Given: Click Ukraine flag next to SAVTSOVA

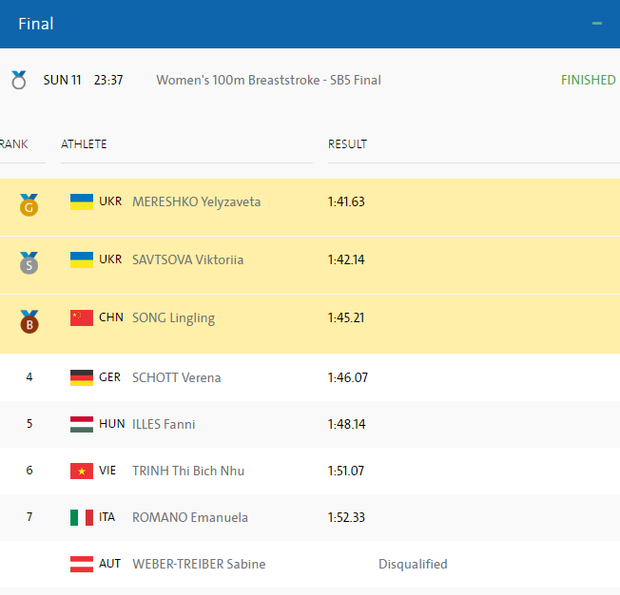Looking at the screenshot, I should point(82,260).
